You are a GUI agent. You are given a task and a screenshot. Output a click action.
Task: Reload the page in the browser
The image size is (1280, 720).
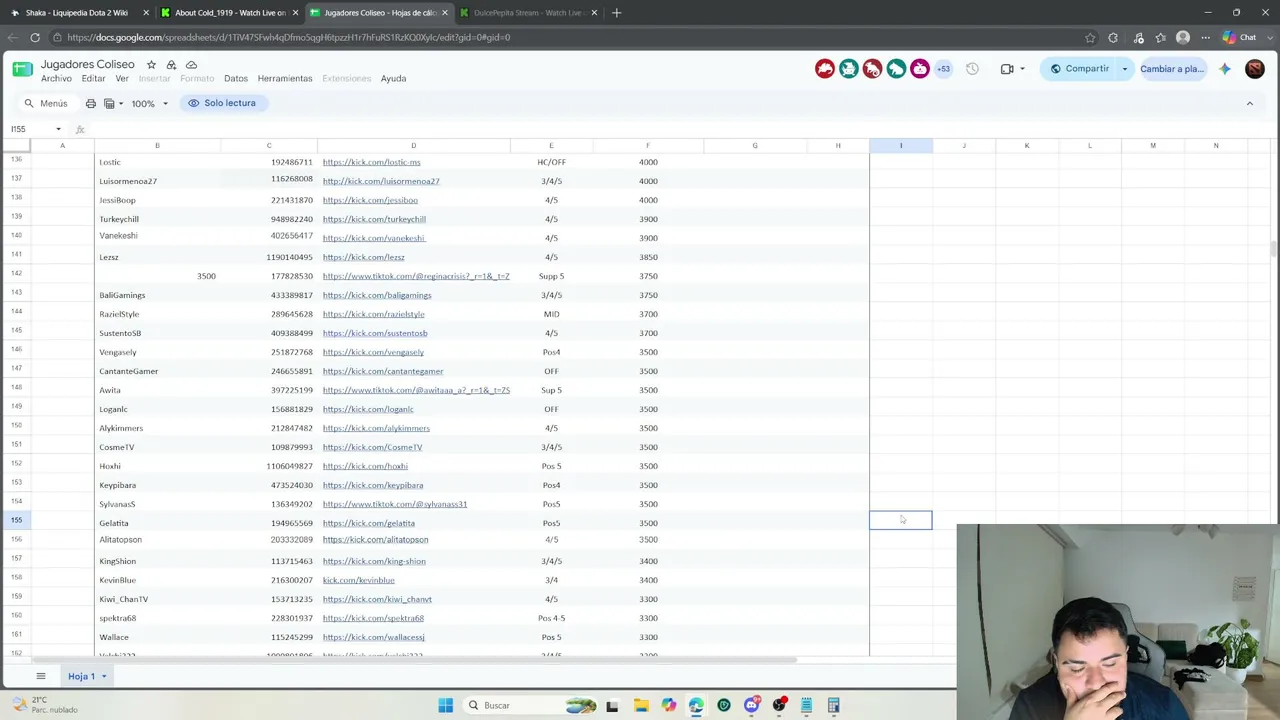tap(35, 37)
